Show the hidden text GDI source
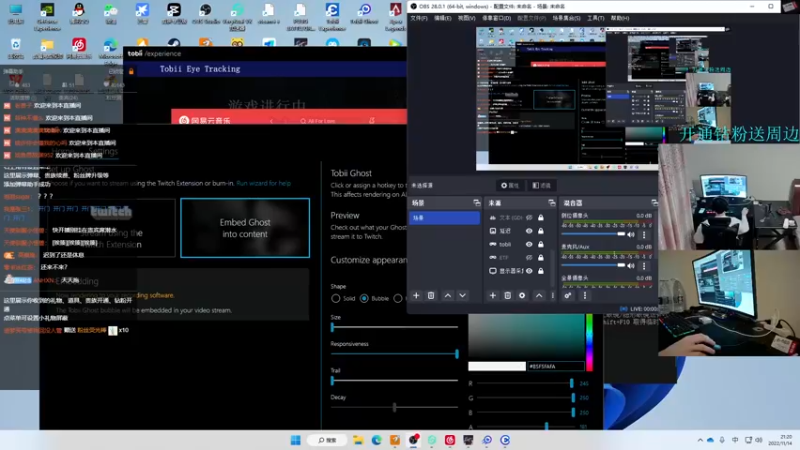The image size is (800, 450). 529,218
